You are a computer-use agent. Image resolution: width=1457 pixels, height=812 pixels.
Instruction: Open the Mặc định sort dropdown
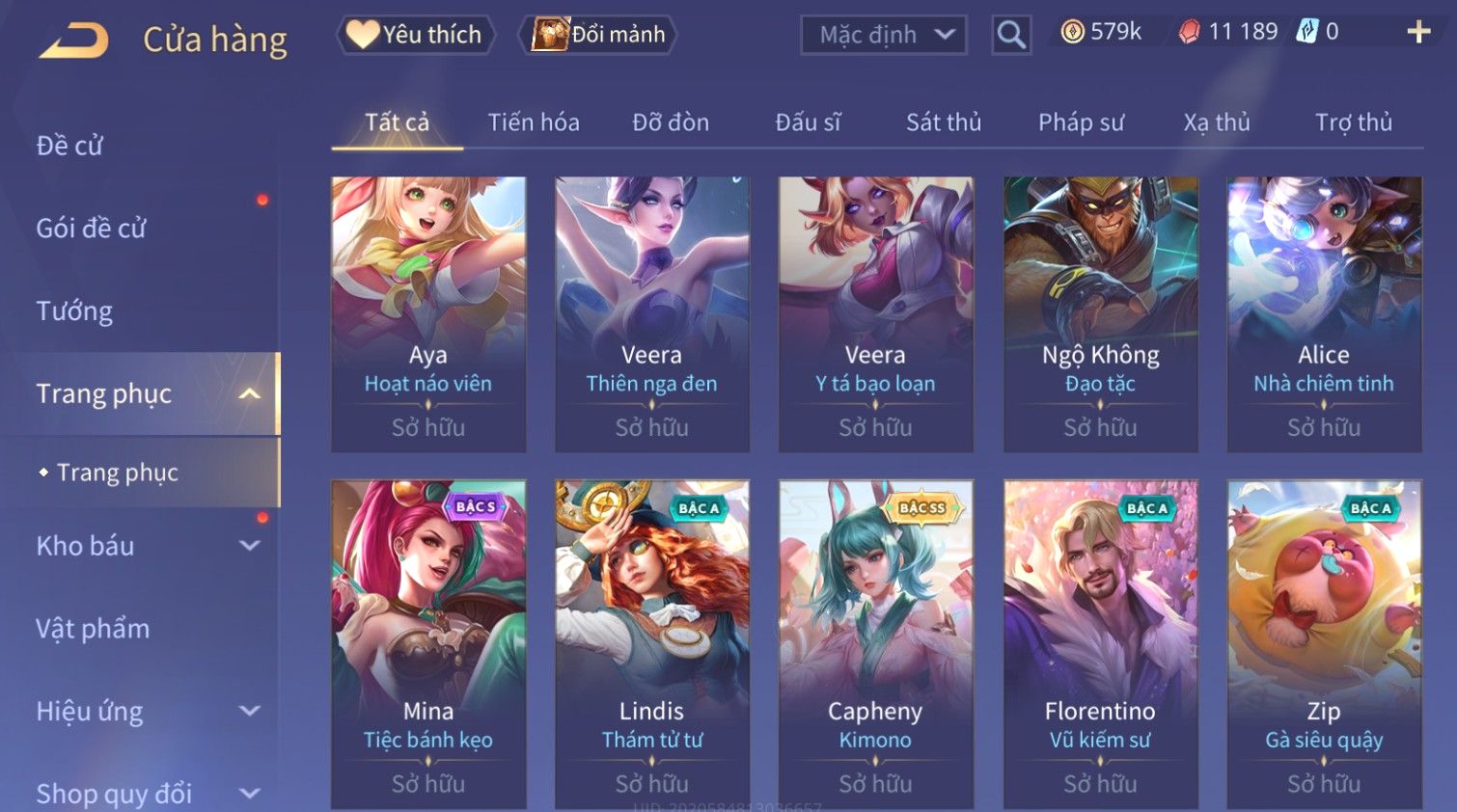click(883, 35)
